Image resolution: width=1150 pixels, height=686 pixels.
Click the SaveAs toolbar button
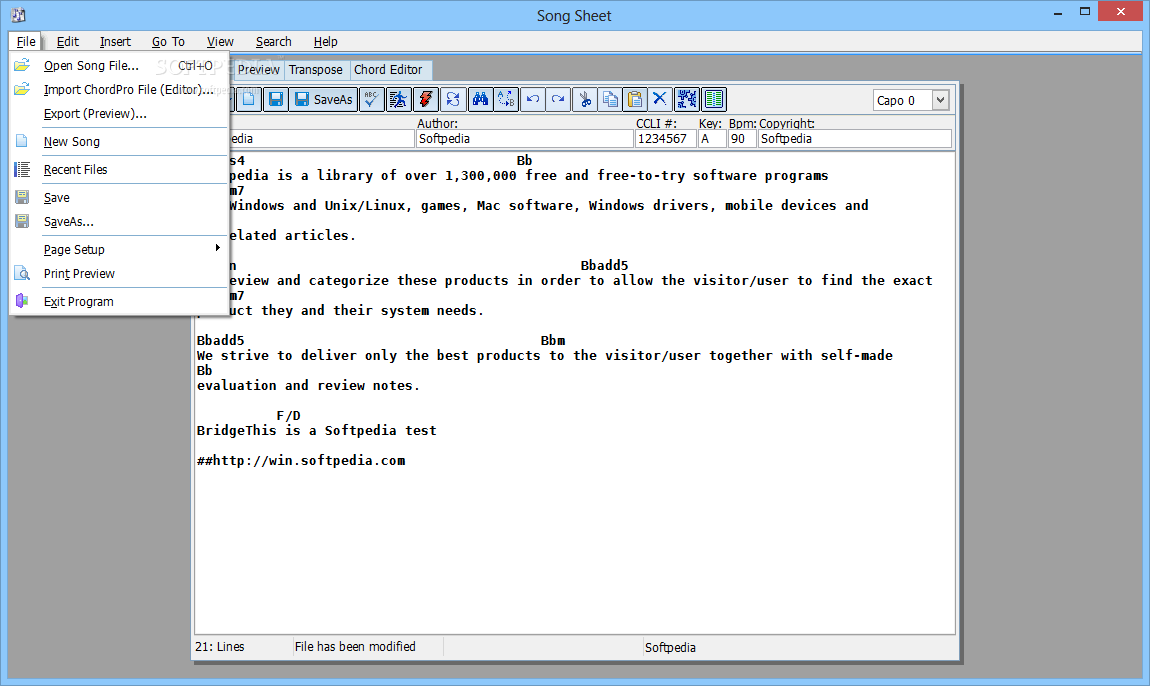pos(323,99)
